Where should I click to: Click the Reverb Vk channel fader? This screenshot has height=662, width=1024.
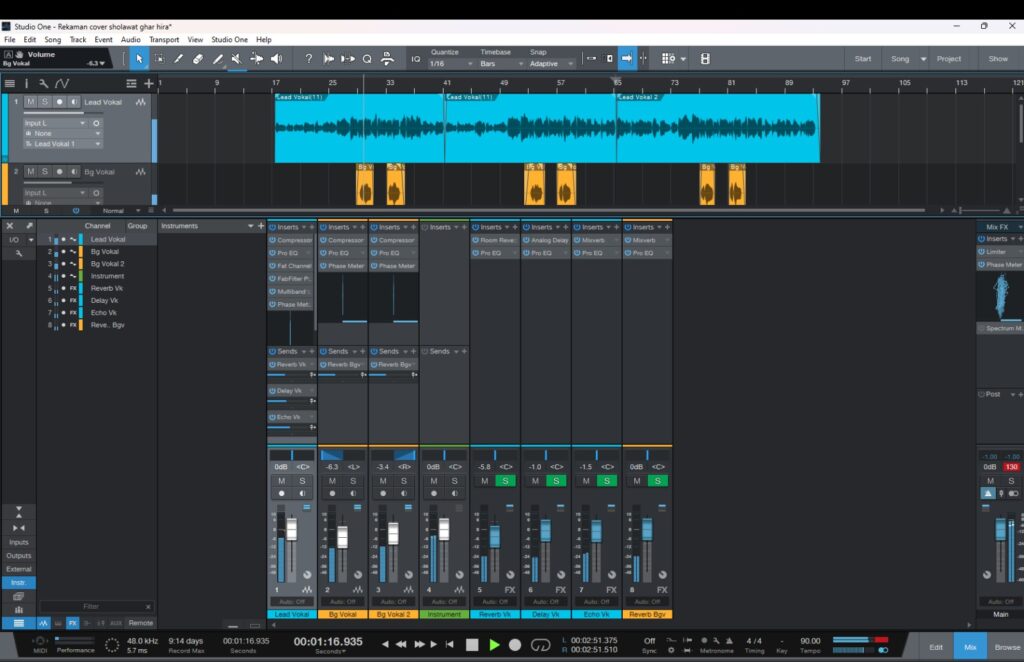tap(494, 535)
